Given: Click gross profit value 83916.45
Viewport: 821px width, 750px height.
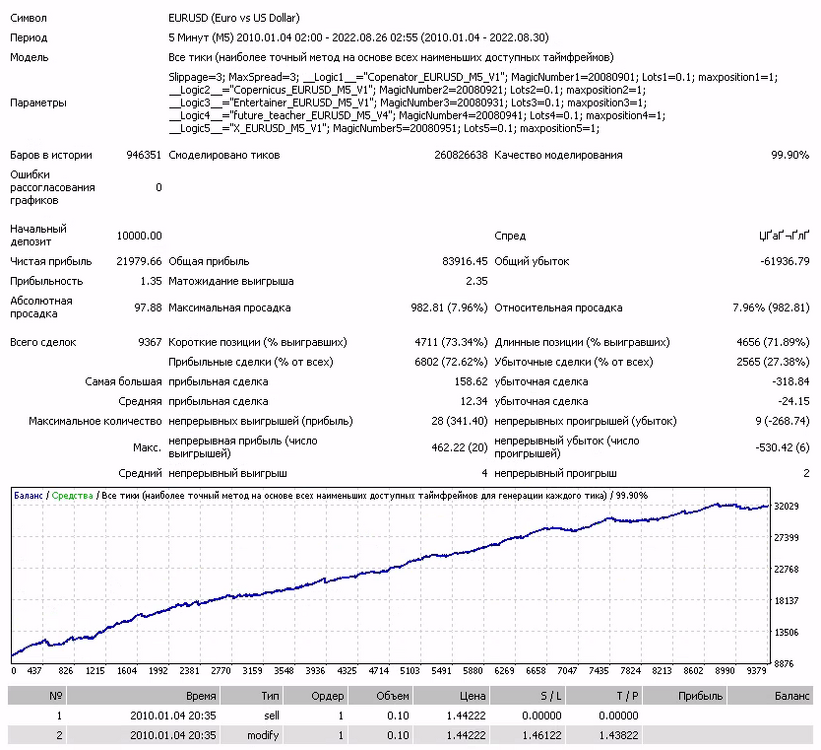Looking at the screenshot, I should (465, 261).
